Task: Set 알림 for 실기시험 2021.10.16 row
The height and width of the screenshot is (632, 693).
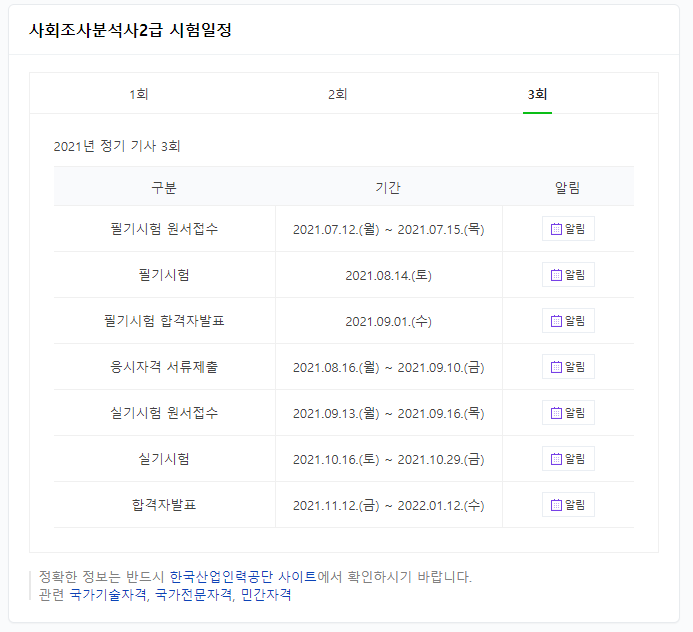Action: tap(568, 459)
